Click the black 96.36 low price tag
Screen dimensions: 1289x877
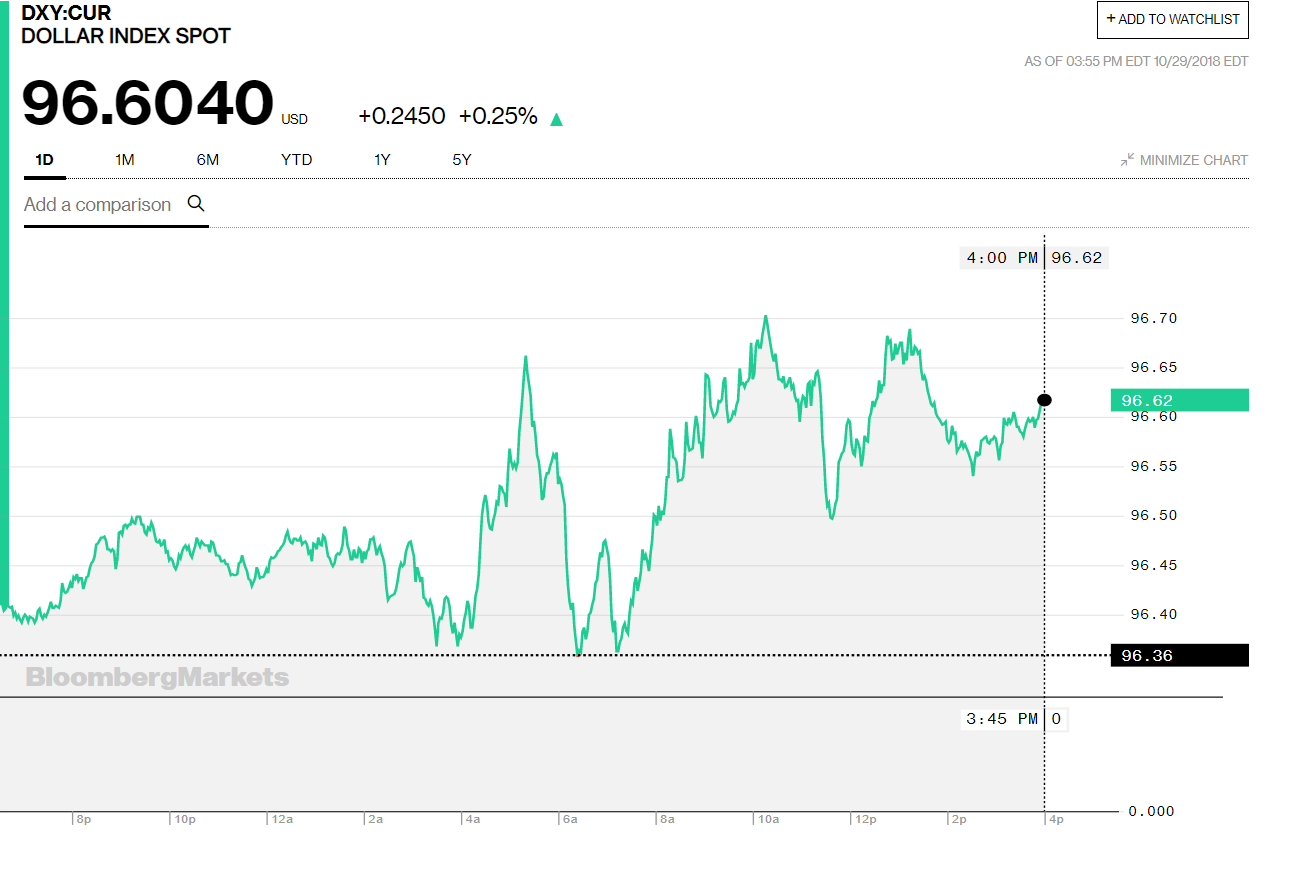(x=1179, y=655)
